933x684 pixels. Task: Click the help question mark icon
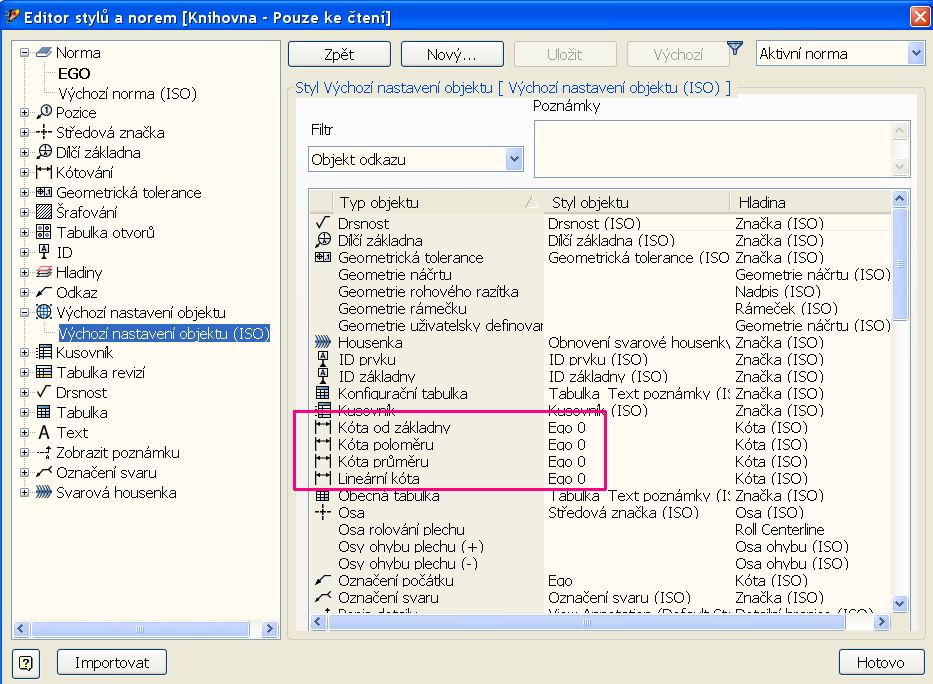tap(27, 662)
